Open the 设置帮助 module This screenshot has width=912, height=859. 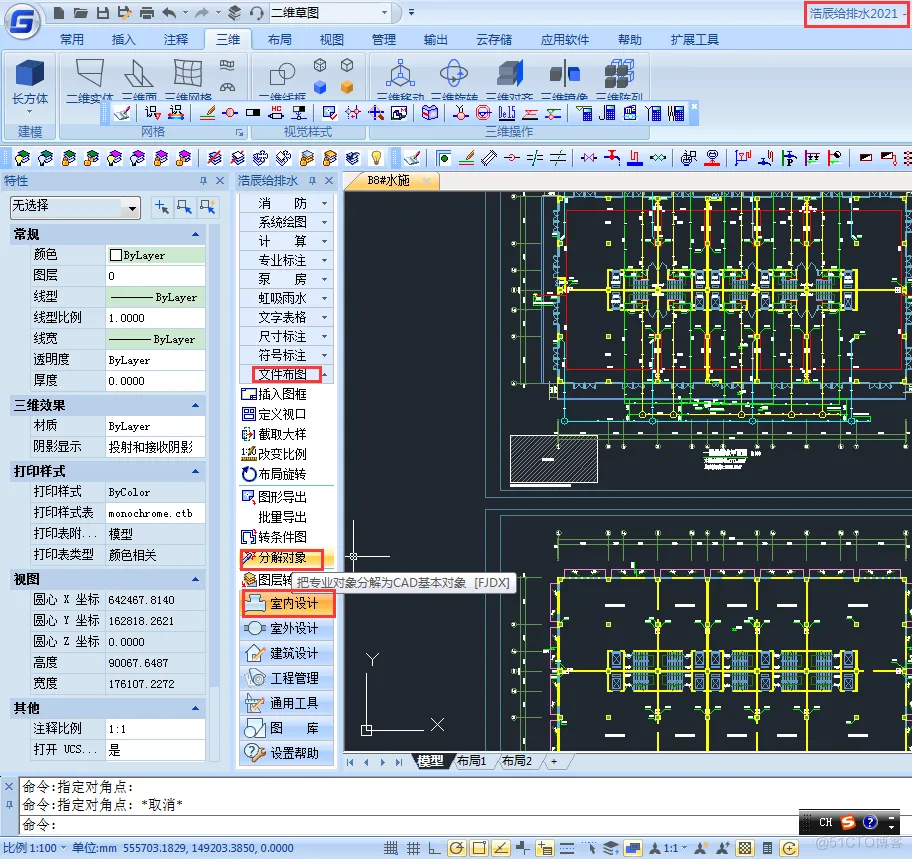click(287, 753)
